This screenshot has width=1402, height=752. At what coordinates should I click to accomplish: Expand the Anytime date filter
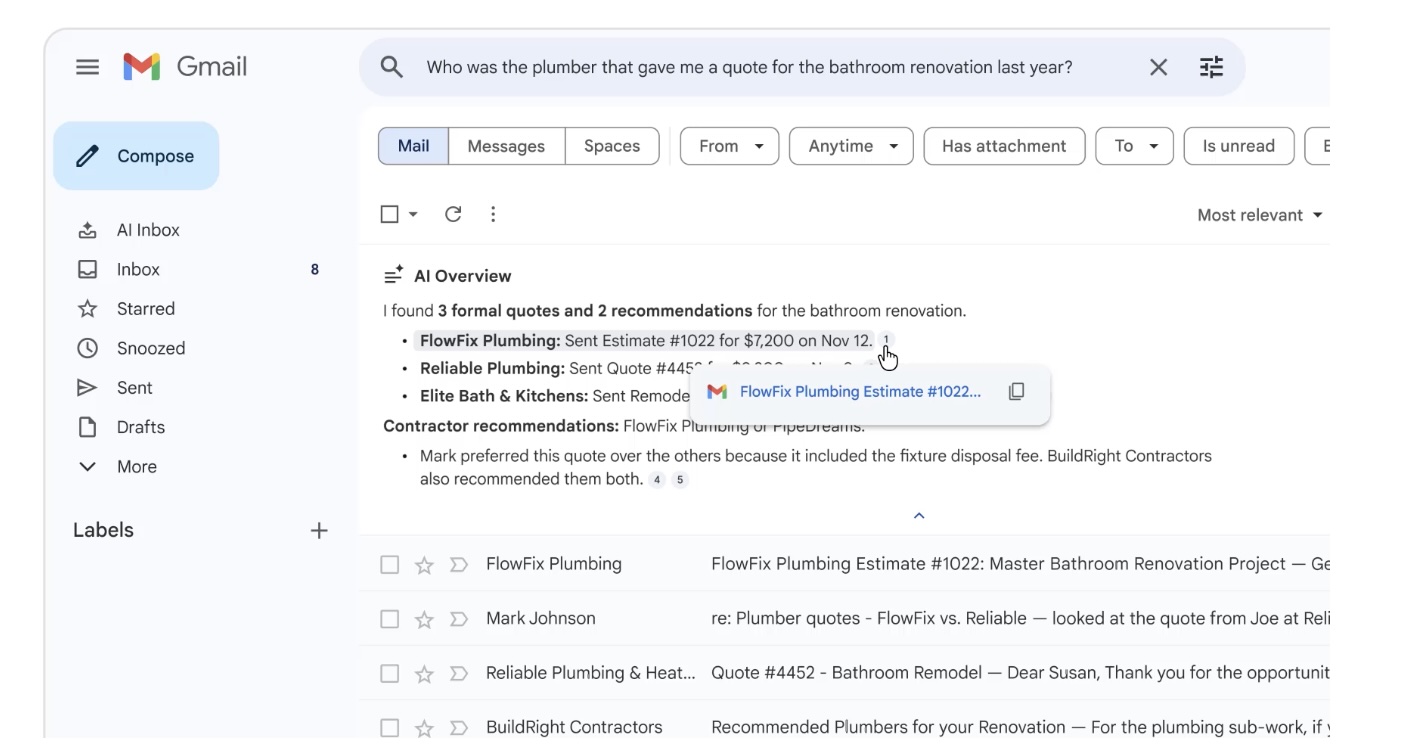coord(851,146)
